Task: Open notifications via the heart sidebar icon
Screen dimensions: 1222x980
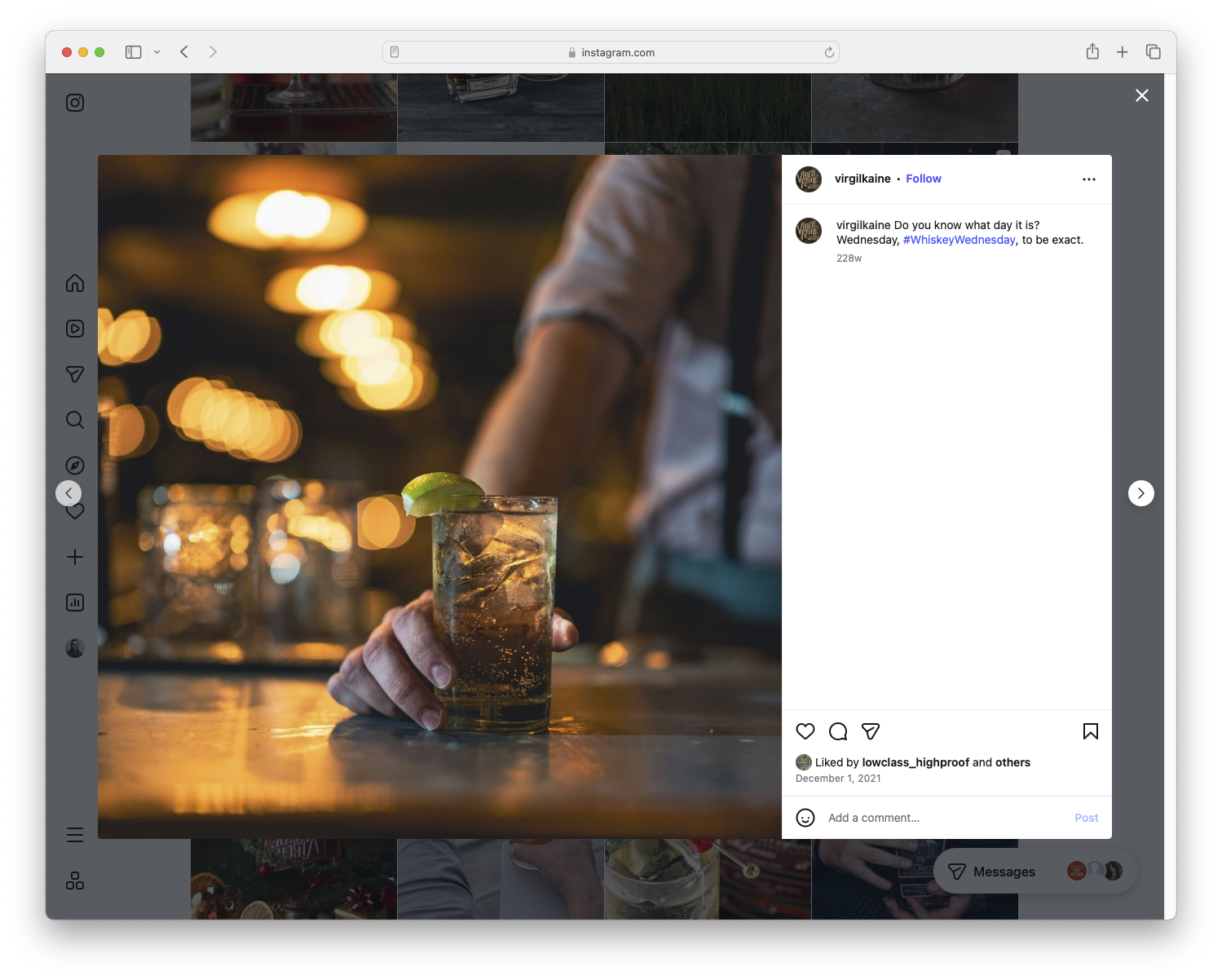Action: click(74, 511)
